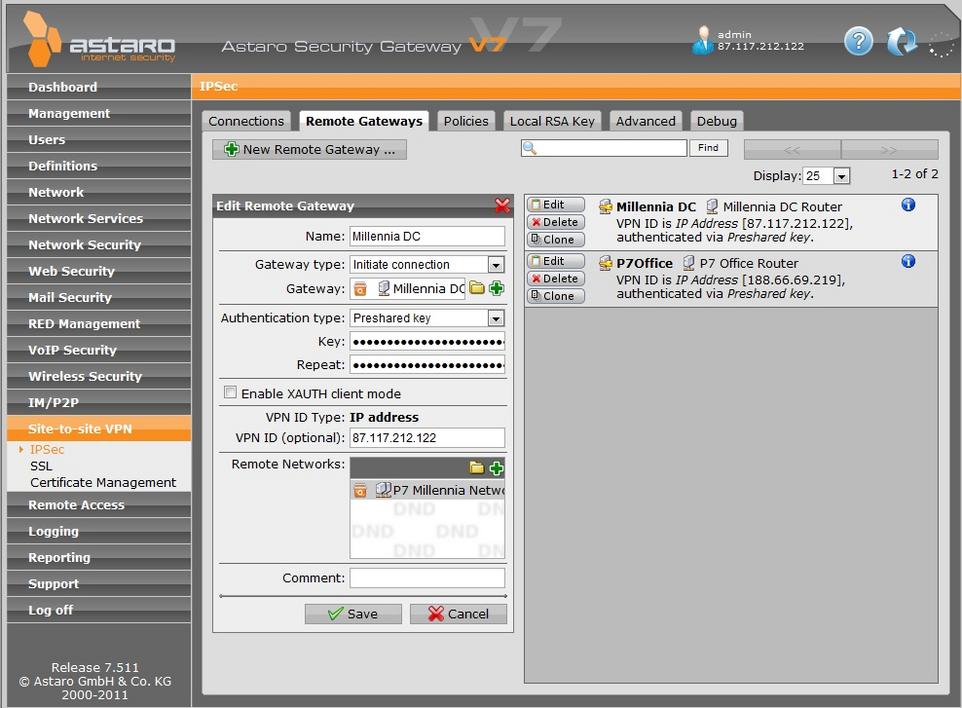Screen dimensions: 962x708
Task: Open the Local RSA Key tab
Action: (552, 121)
